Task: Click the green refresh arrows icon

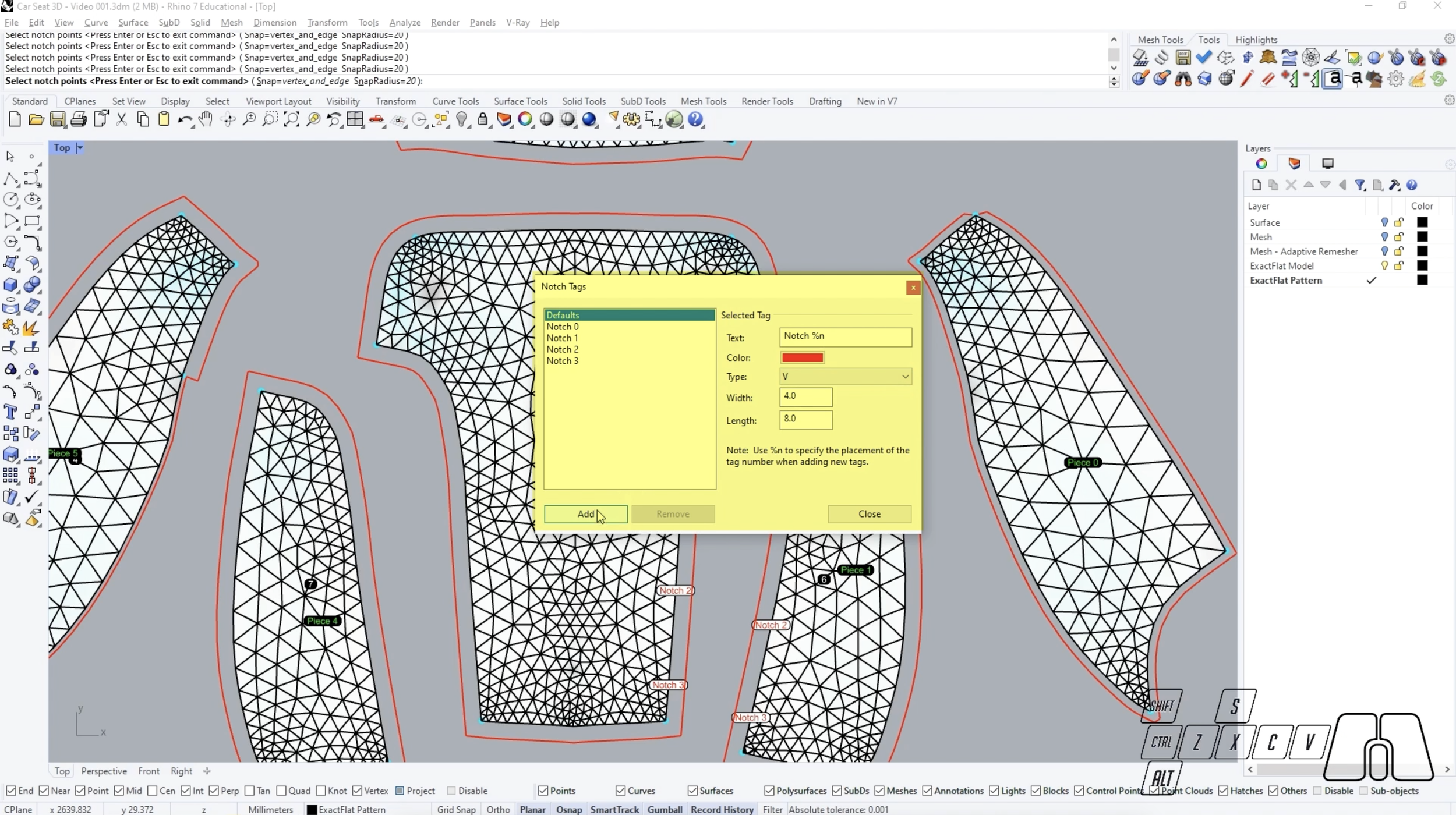Action: pos(1439,79)
